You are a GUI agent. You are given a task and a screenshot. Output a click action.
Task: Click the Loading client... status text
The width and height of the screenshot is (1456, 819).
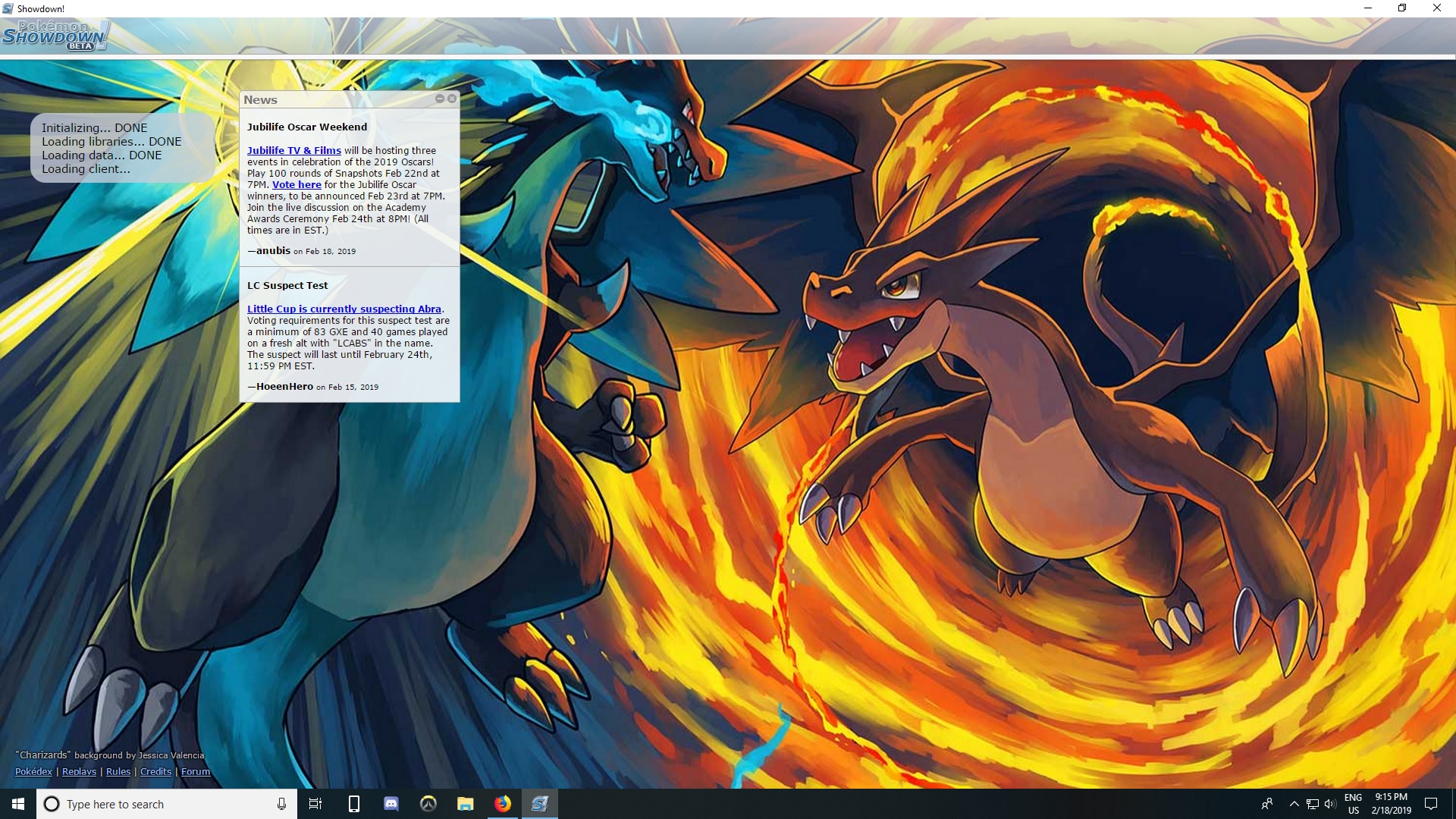(x=86, y=169)
